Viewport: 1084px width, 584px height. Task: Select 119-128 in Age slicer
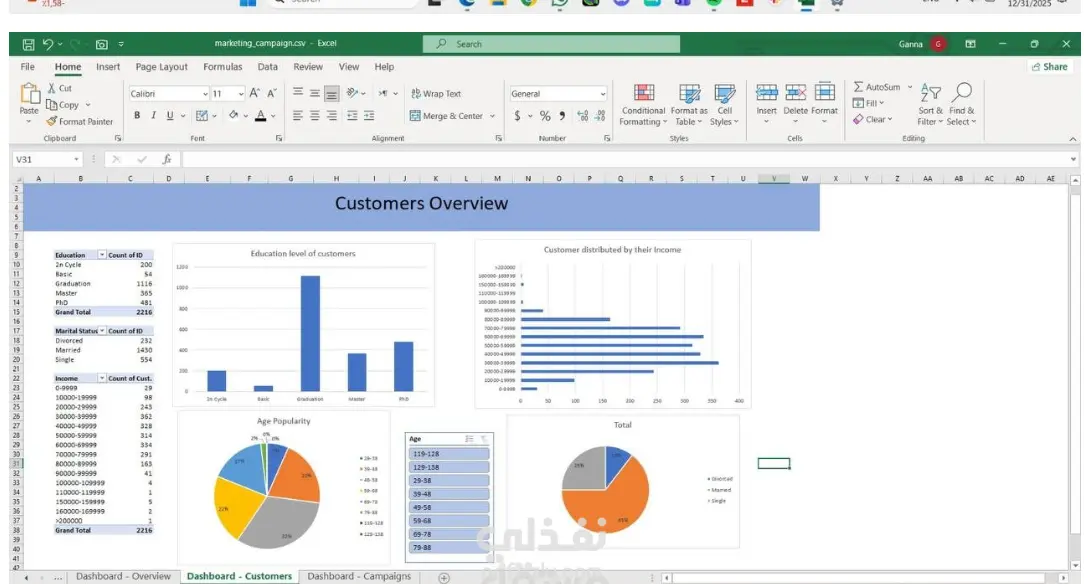(x=449, y=454)
